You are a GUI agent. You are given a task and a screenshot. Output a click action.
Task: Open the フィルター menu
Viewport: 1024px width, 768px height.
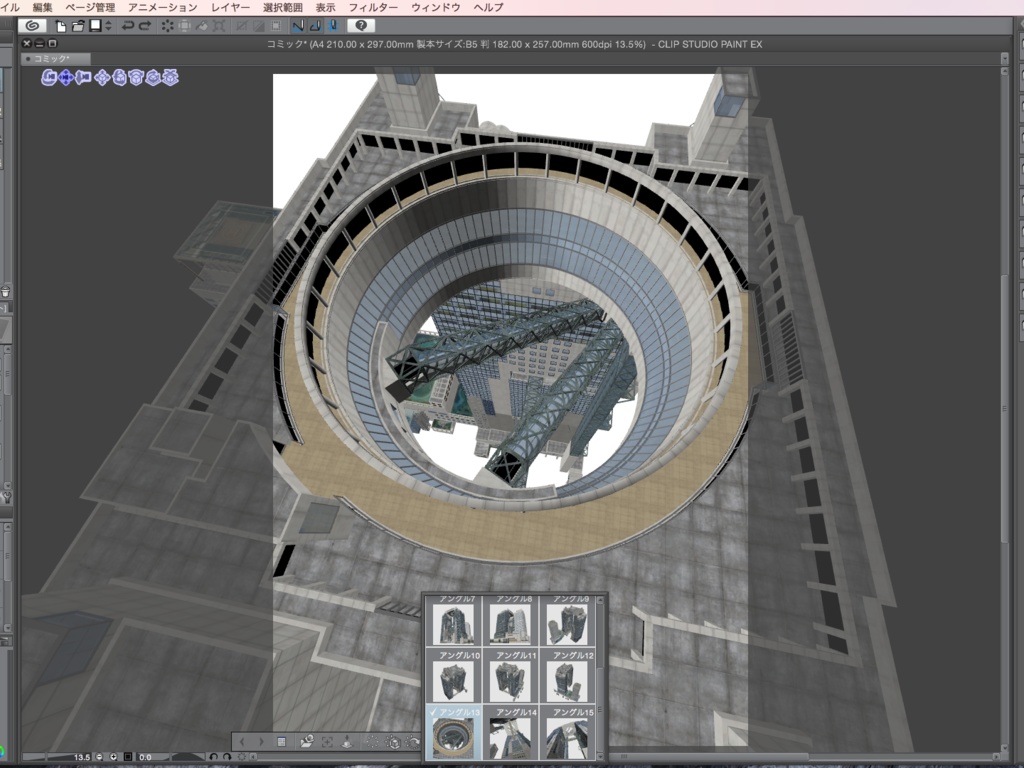[x=373, y=7]
